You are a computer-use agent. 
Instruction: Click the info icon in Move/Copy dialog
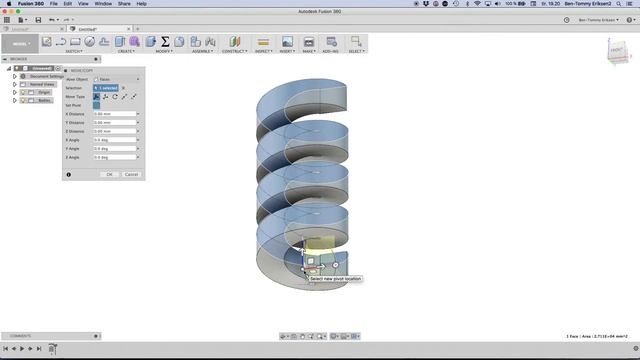point(69,175)
